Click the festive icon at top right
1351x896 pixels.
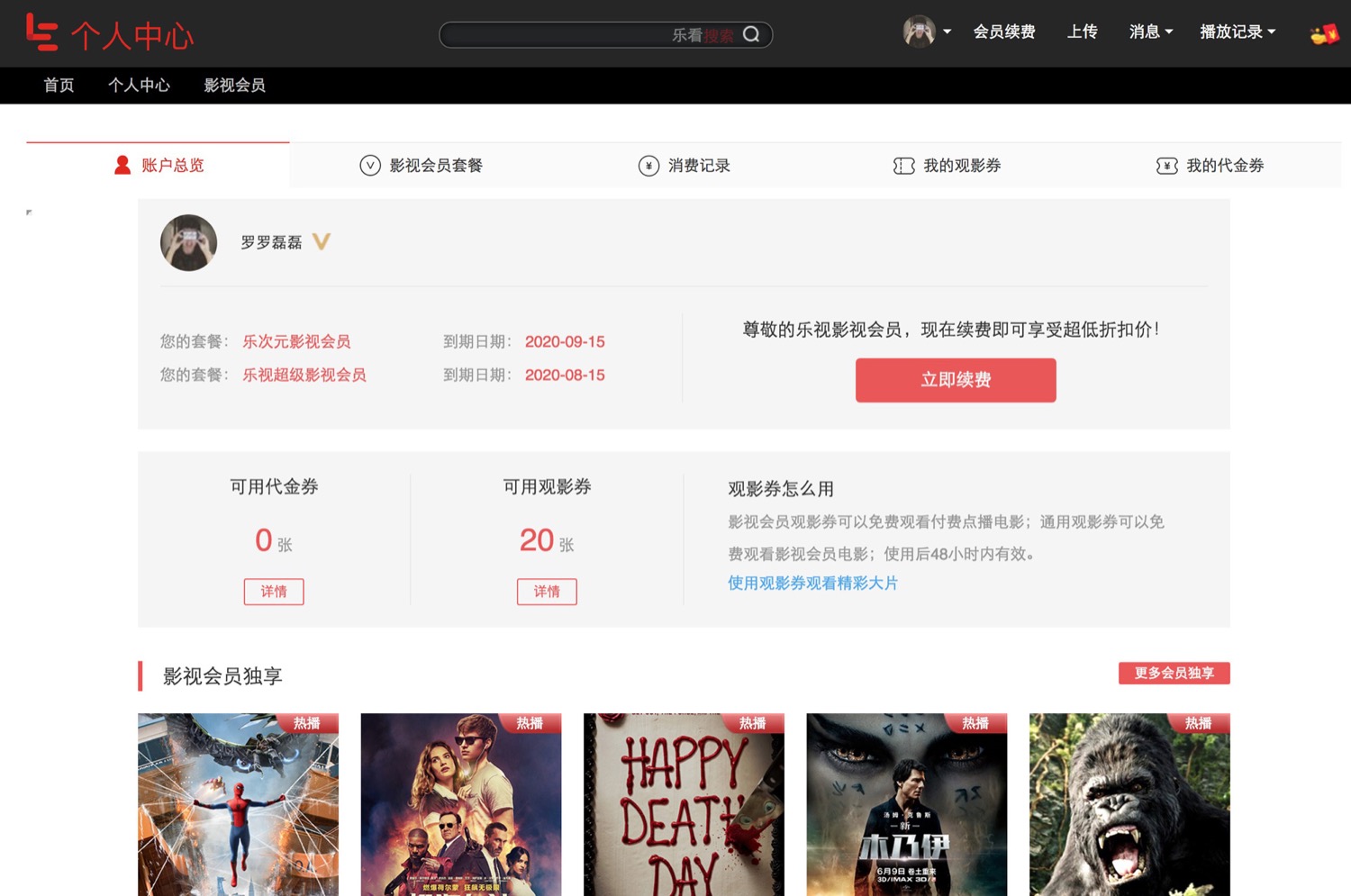pyautogui.click(x=1324, y=34)
